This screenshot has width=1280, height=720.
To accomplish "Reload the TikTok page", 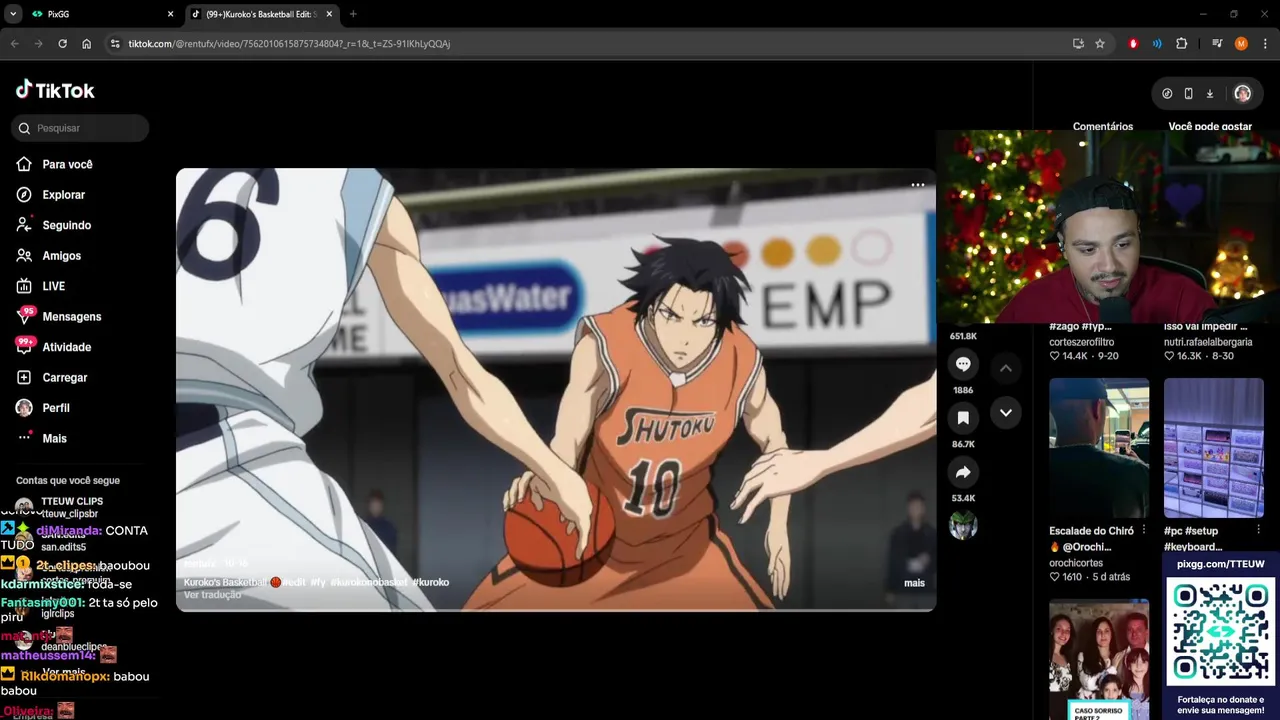I will (62, 44).
